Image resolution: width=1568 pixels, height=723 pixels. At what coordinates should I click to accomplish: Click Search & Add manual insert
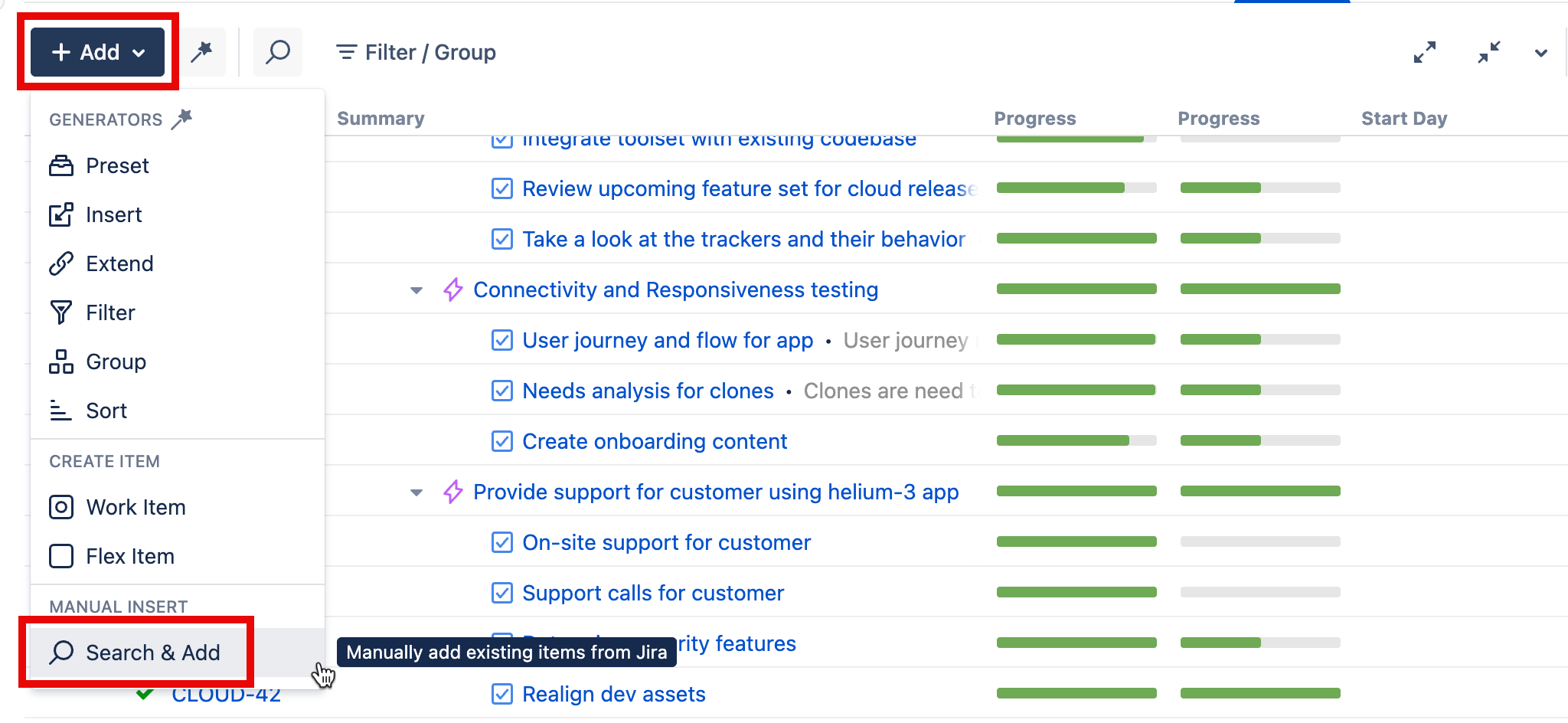(x=152, y=653)
